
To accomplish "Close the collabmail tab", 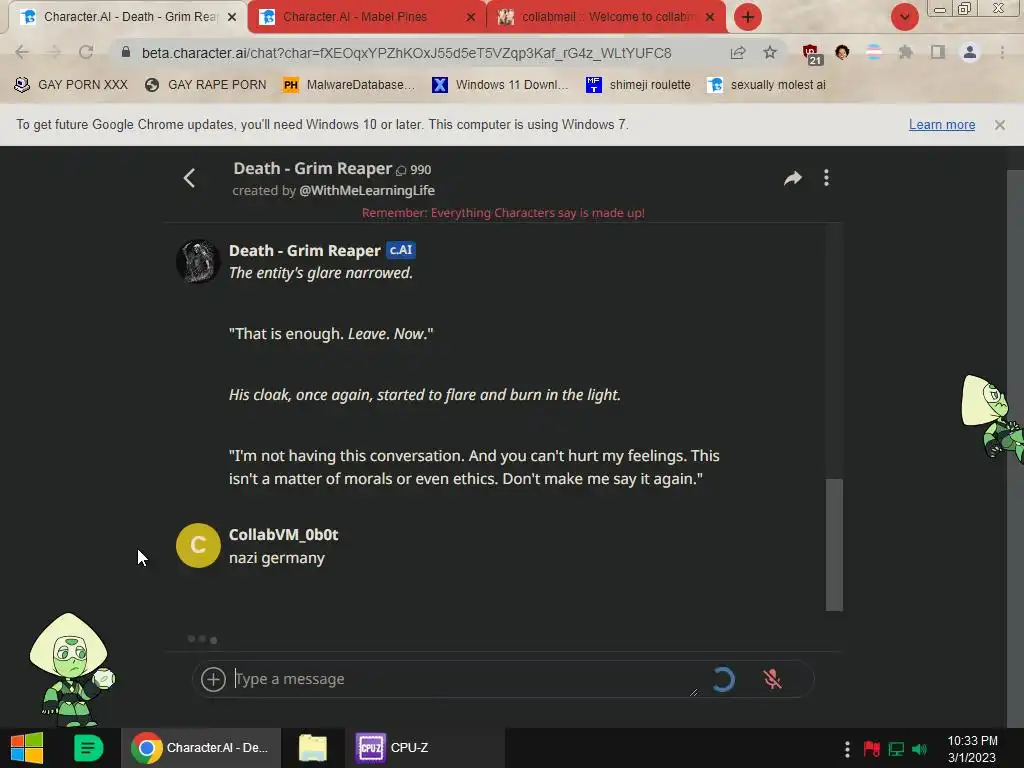I will point(710,18).
